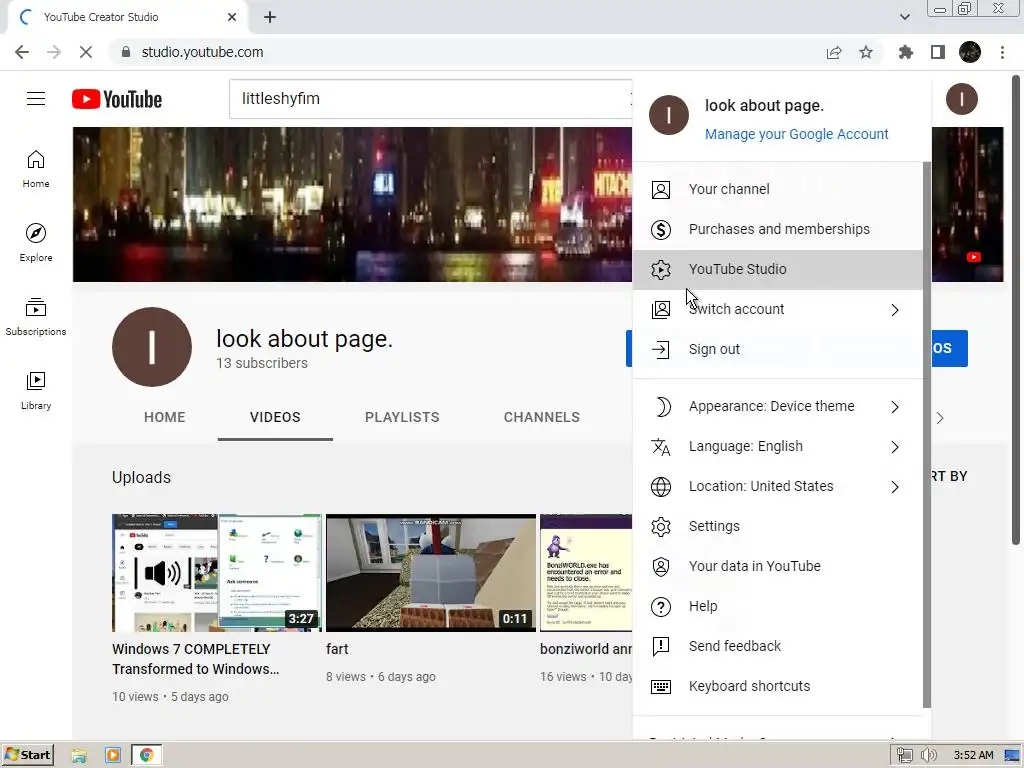1024x768 pixels.
Task: Open the 3:27 Windows 7 video thumbnail
Action: [x=217, y=573]
